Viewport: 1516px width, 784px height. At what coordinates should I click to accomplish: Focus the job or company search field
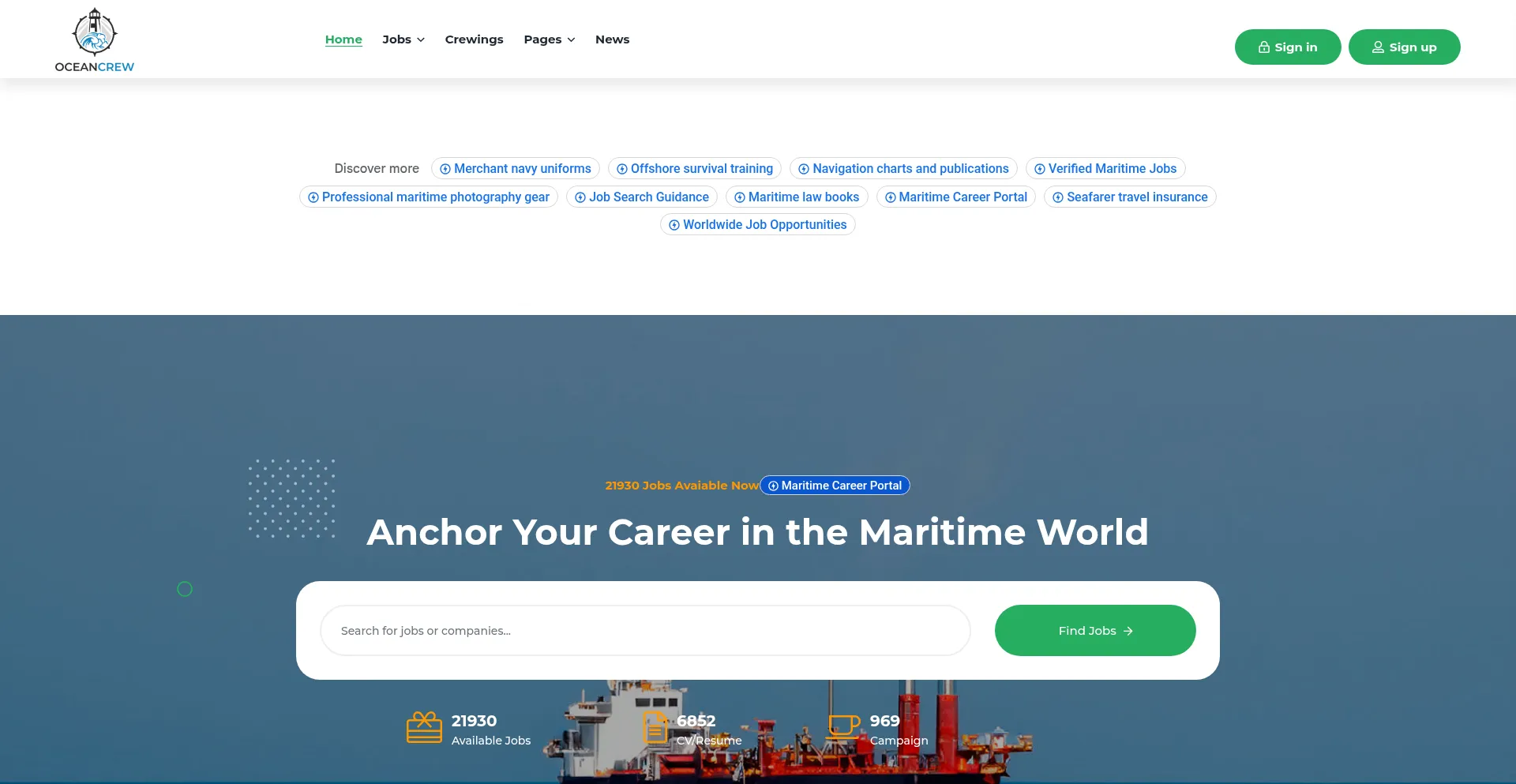click(644, 631)
